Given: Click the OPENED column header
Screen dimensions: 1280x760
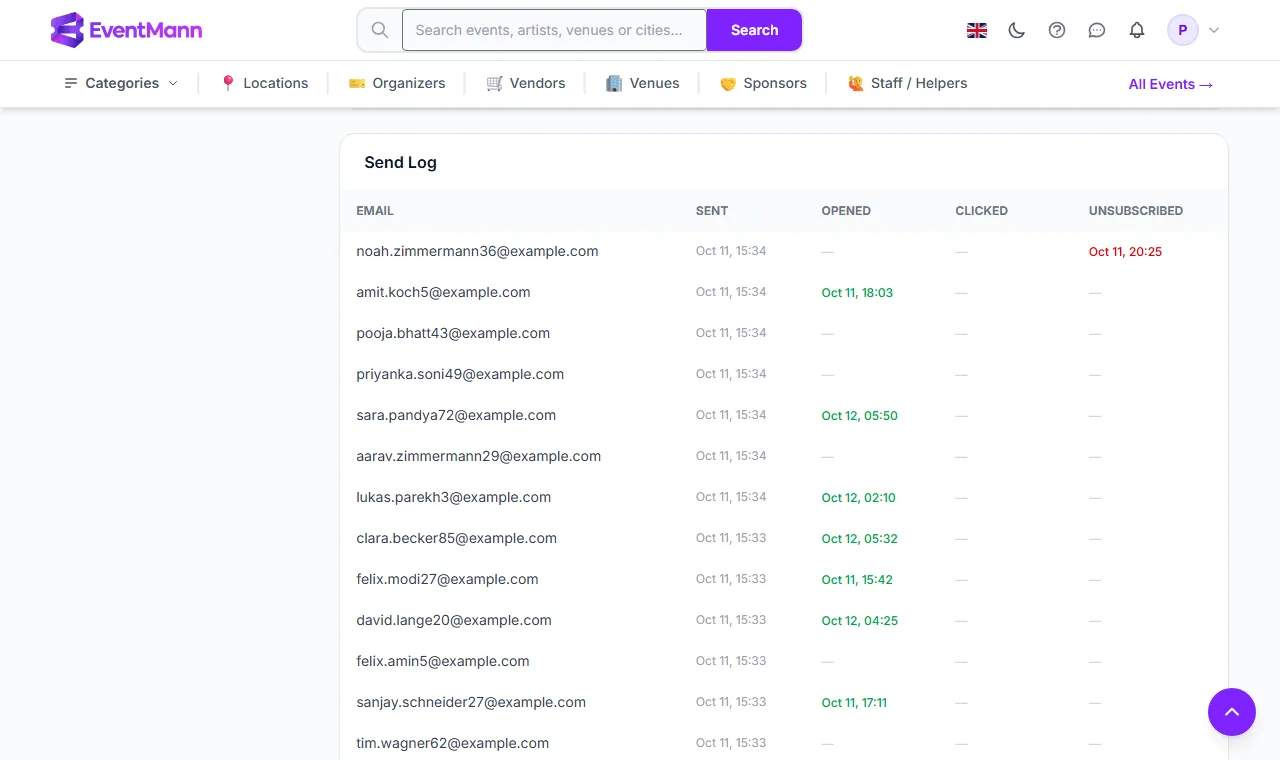Looking at the screenshot, I should [x=846, y=211].
